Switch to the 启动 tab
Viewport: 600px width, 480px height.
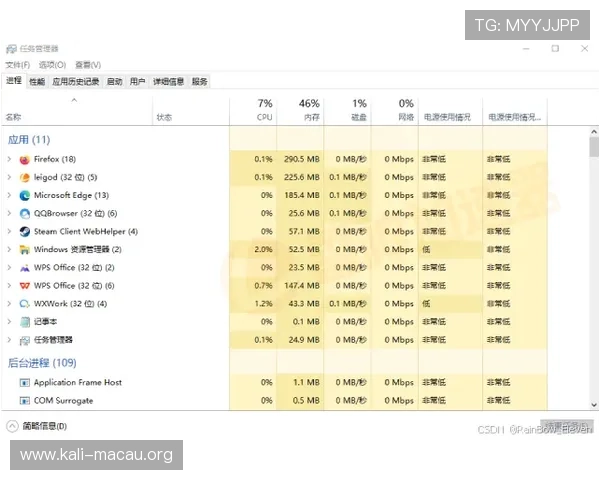point(114,82)
